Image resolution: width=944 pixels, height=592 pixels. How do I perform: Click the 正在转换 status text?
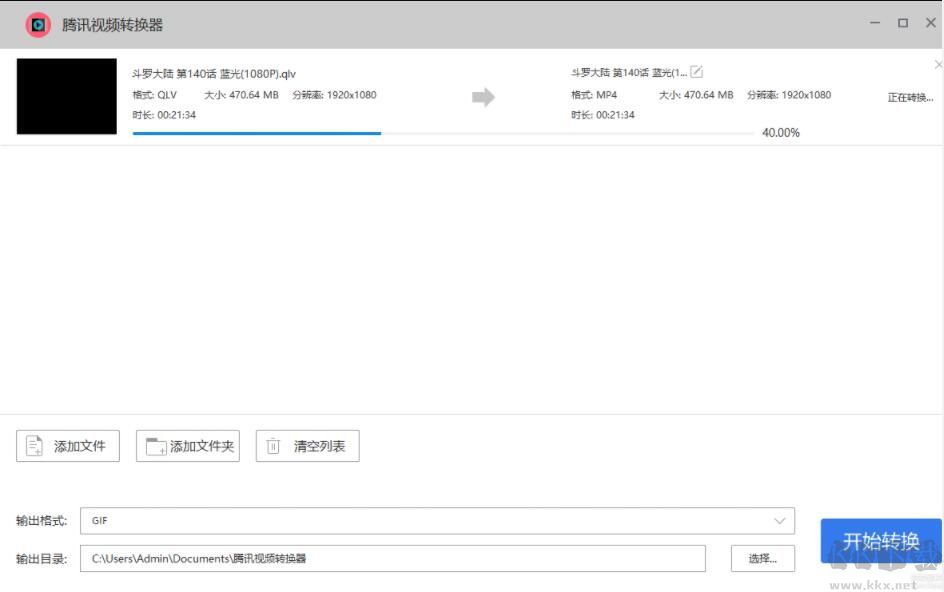[910, 96]
